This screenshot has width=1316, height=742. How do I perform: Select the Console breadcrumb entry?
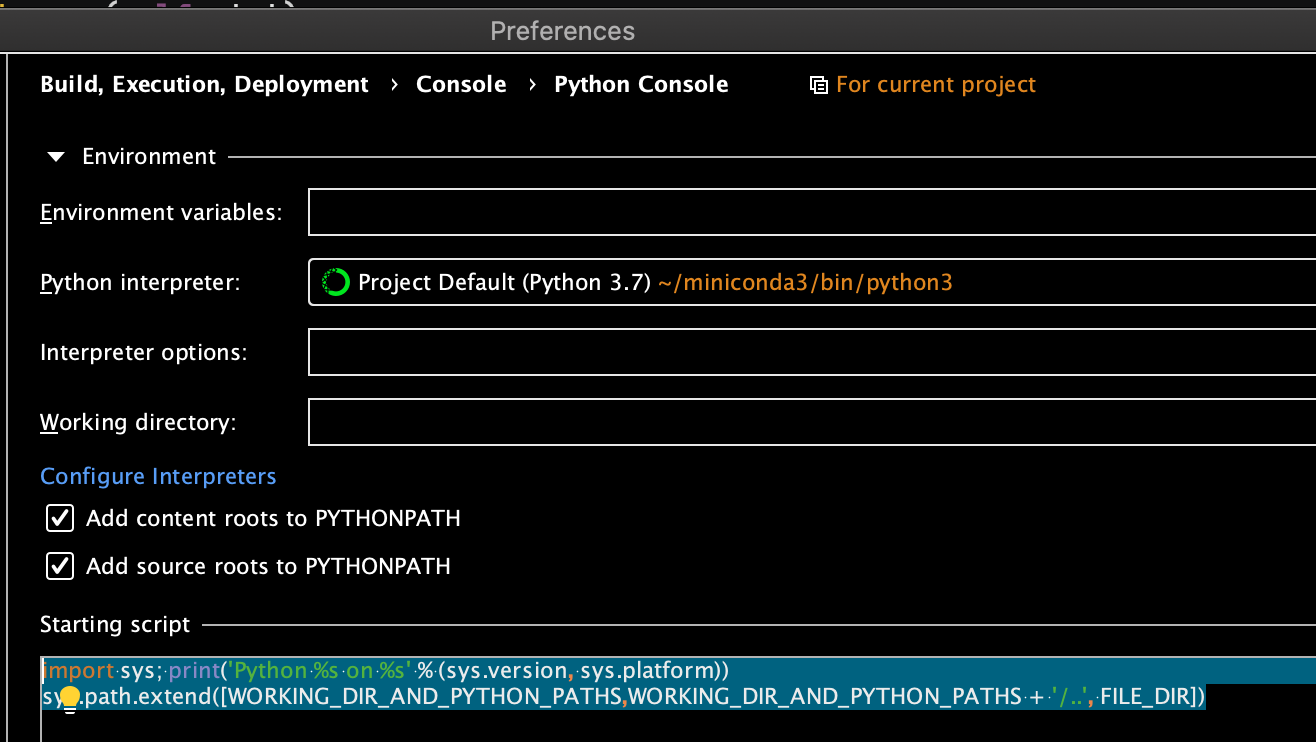click(x=461, y=84)
